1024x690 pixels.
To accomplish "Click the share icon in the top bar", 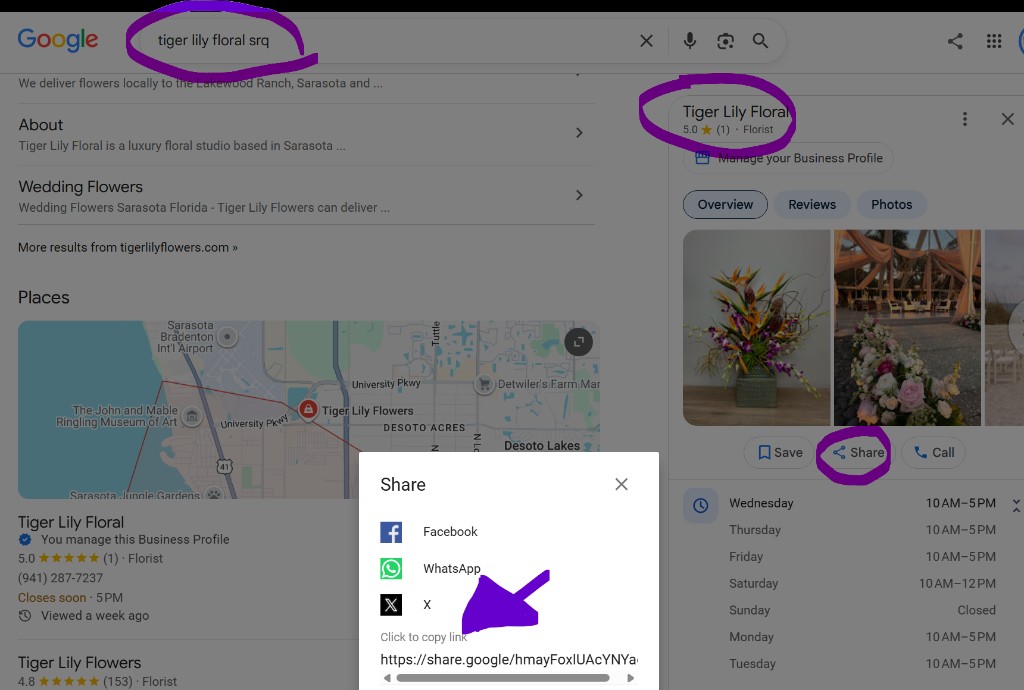I will pyautogui.click(x=955, y=41).
